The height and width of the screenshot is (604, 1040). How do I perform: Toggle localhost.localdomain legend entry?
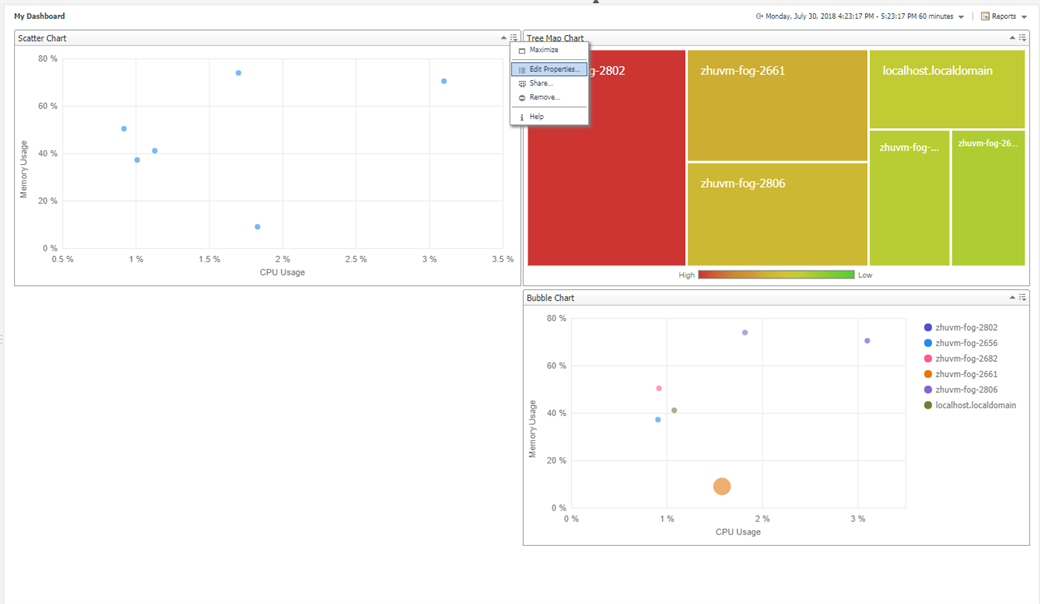[970, 405]
